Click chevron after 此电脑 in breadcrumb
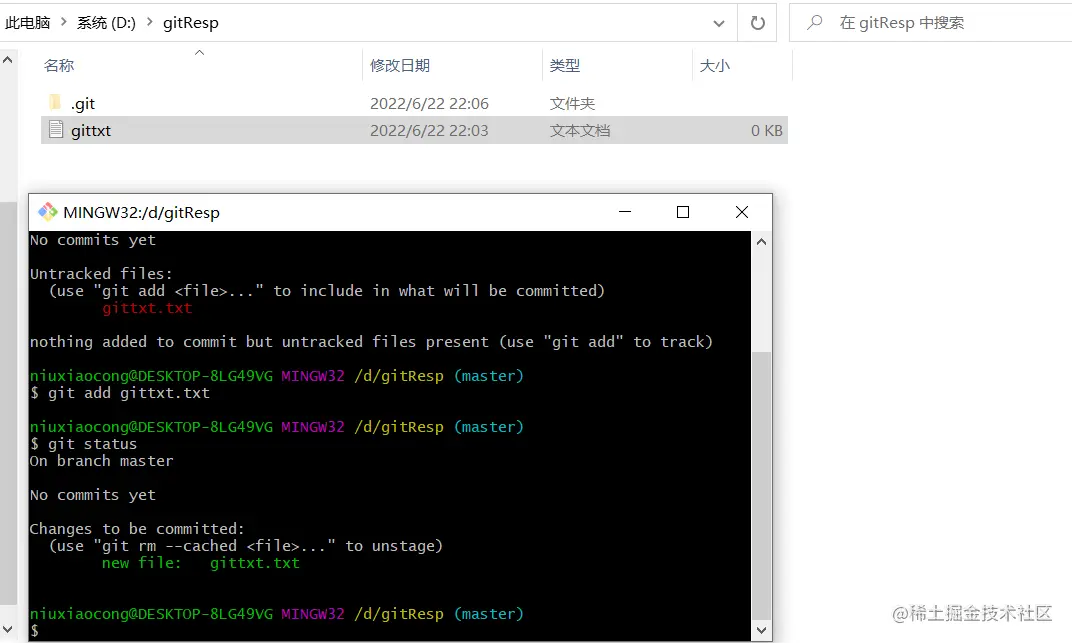This screenshot has height=643, width=1072. (x=64, y=23)
